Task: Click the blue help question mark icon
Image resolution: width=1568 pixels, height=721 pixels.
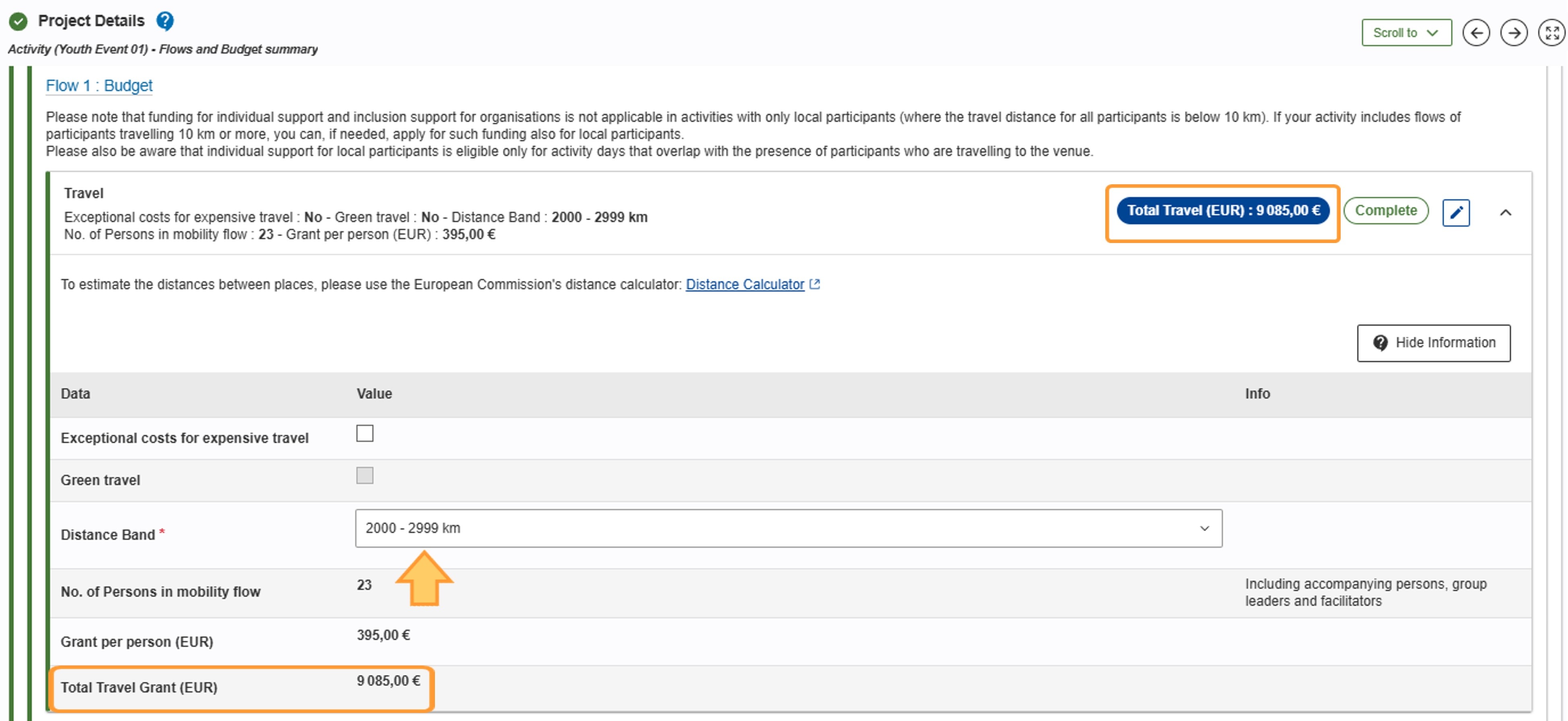Action: point(165,21)
